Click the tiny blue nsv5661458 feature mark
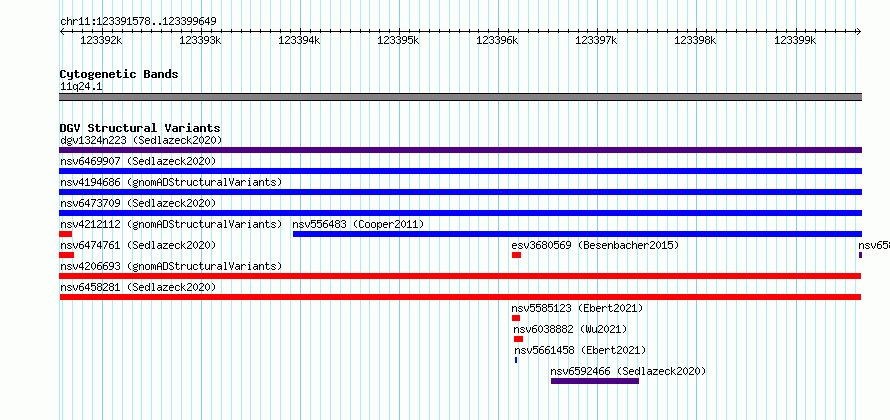The height and width of the screenshot is (420, 890). coord(516,360)
